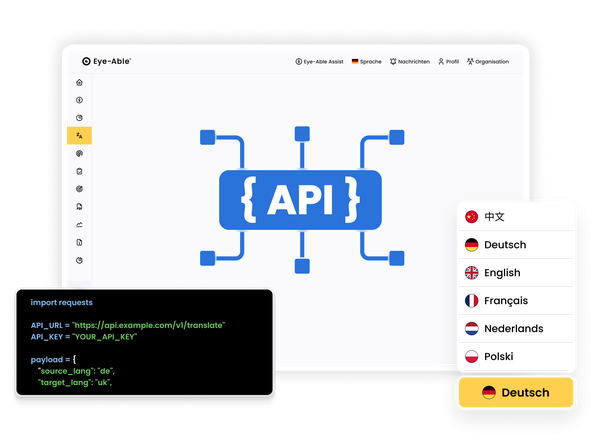This screenshot has width=600, height=441.
Task: Click the "target_lang": "uk" code line
Action: (x=75, y=382)
